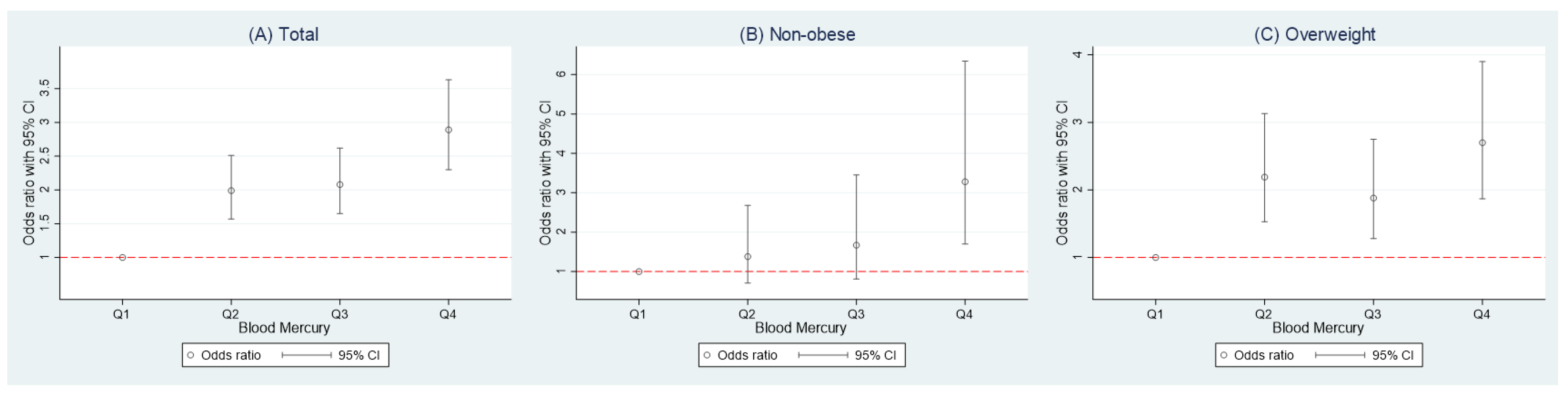
Task: Select "Blood Mercury" axis label in Overweight panel
Action: 1318,328
